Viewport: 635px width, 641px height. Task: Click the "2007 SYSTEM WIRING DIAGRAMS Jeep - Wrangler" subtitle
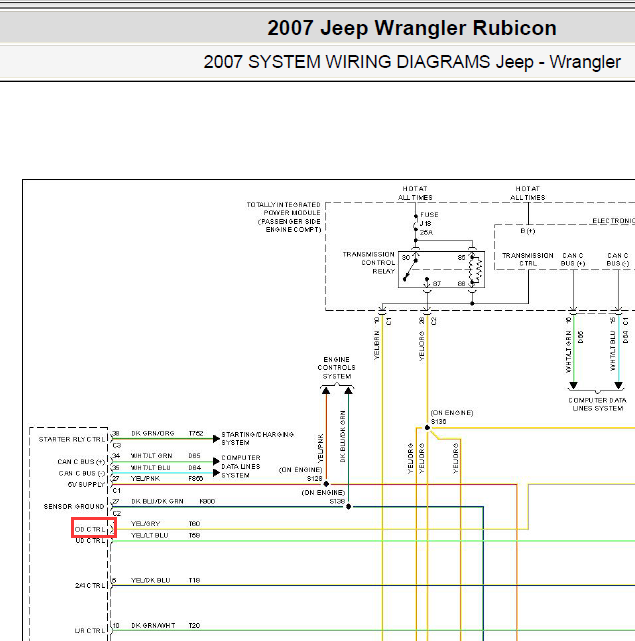[x=412, y=62]
